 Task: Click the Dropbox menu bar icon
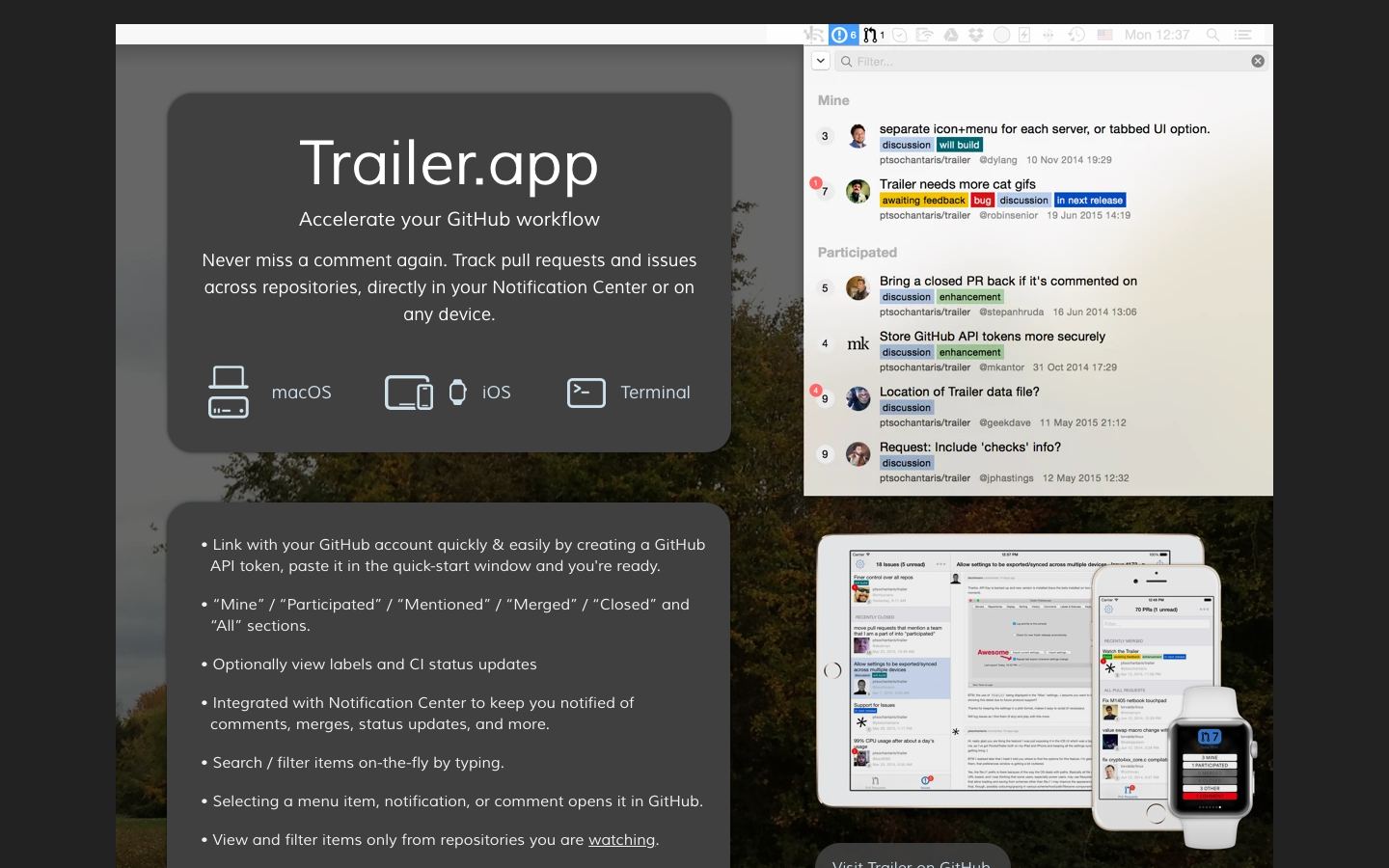pyautogui.click(x=976, y=35)
